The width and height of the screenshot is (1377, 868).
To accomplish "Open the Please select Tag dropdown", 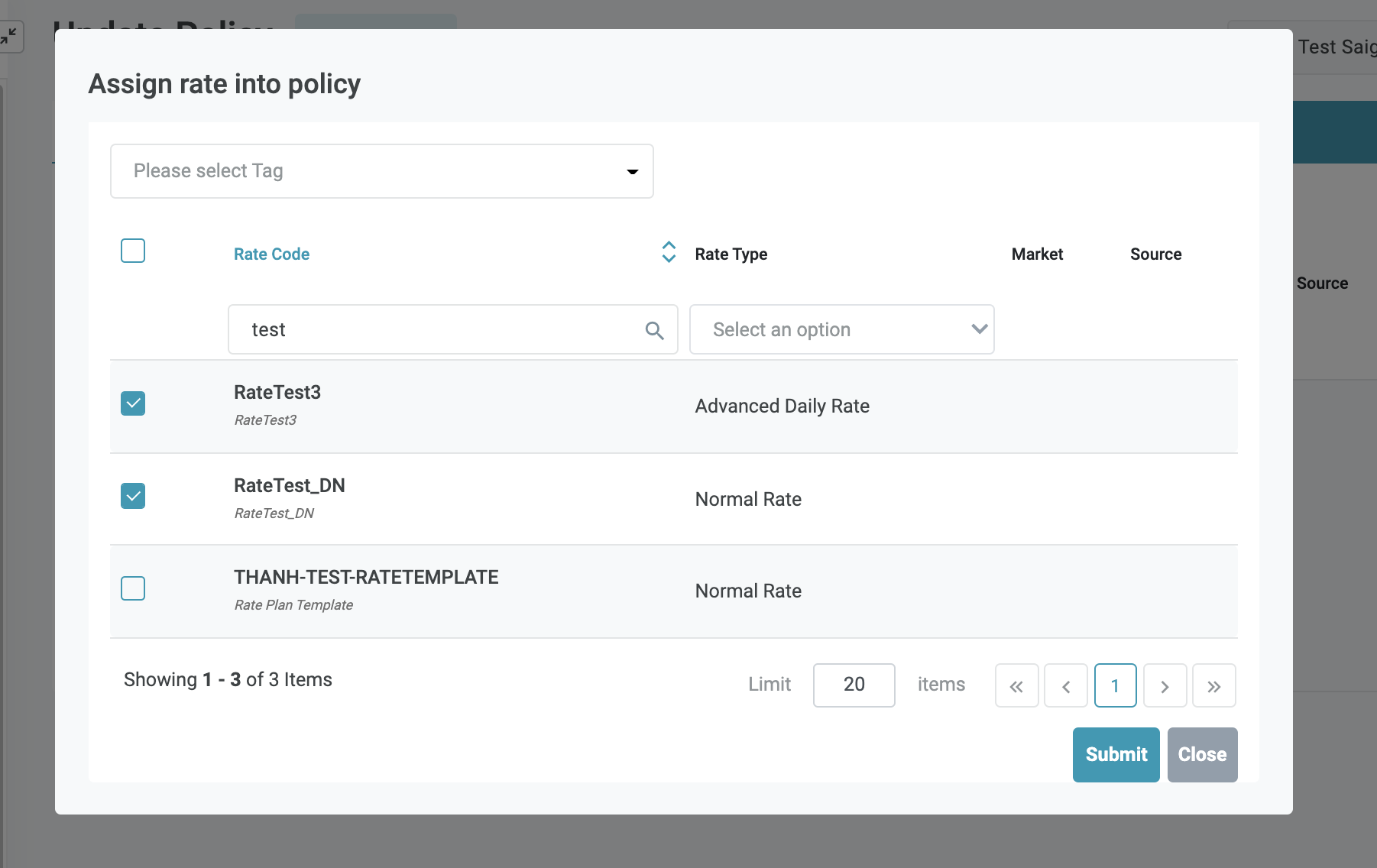I will [x=381, y=171].
